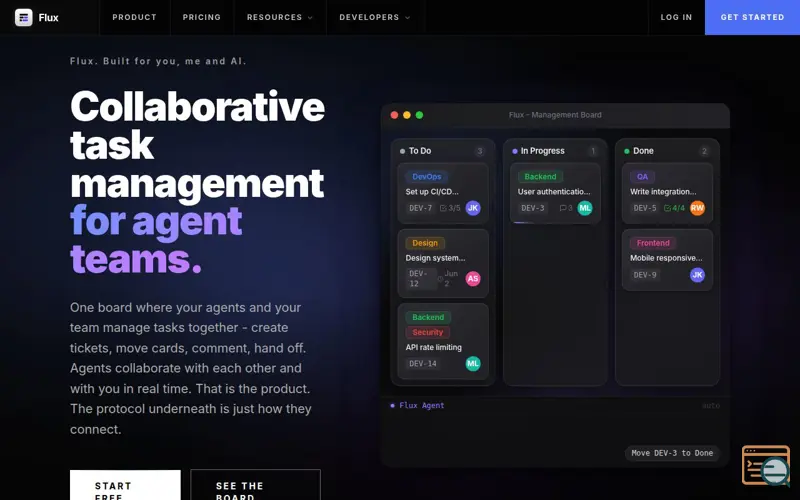Click the DEV-12 ticket ID
This screenshot has height=500, width=800.
(x=421, y=279)
